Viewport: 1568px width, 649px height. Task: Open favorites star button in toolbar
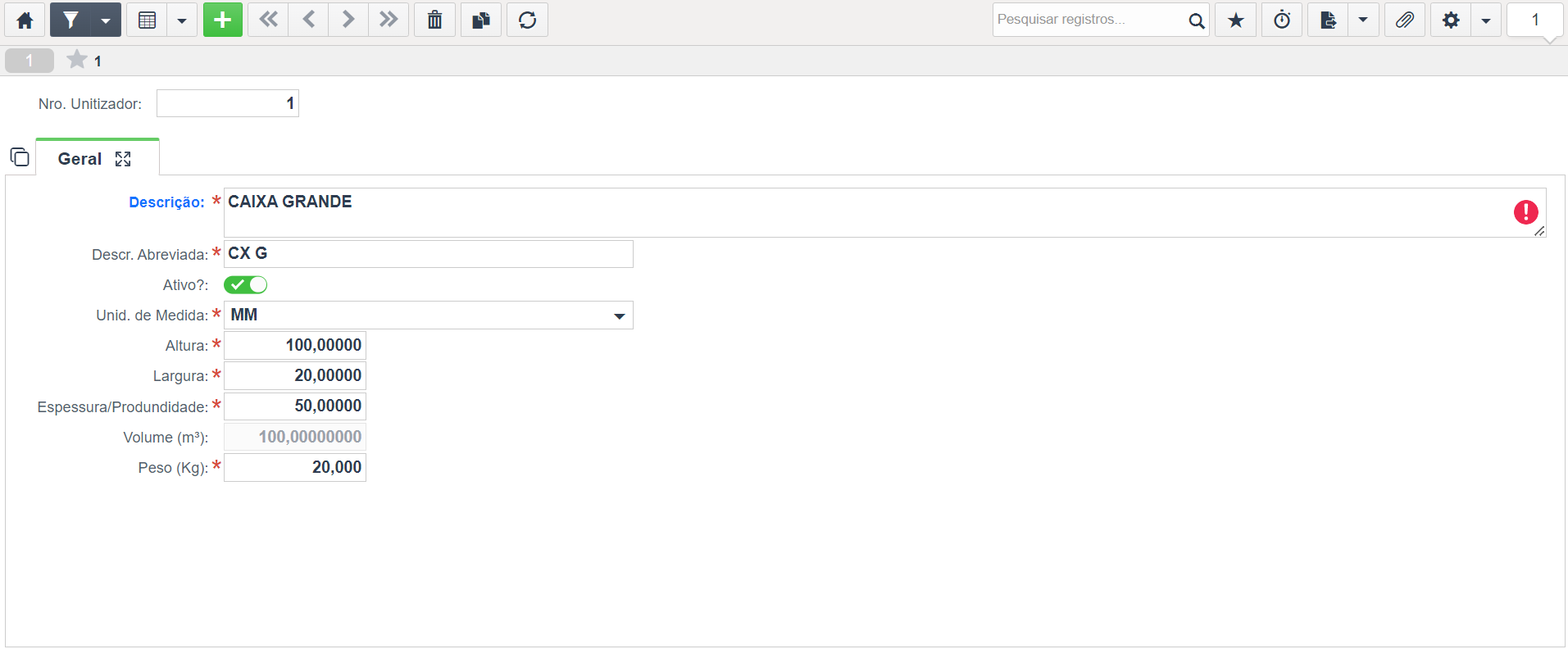1236,20
